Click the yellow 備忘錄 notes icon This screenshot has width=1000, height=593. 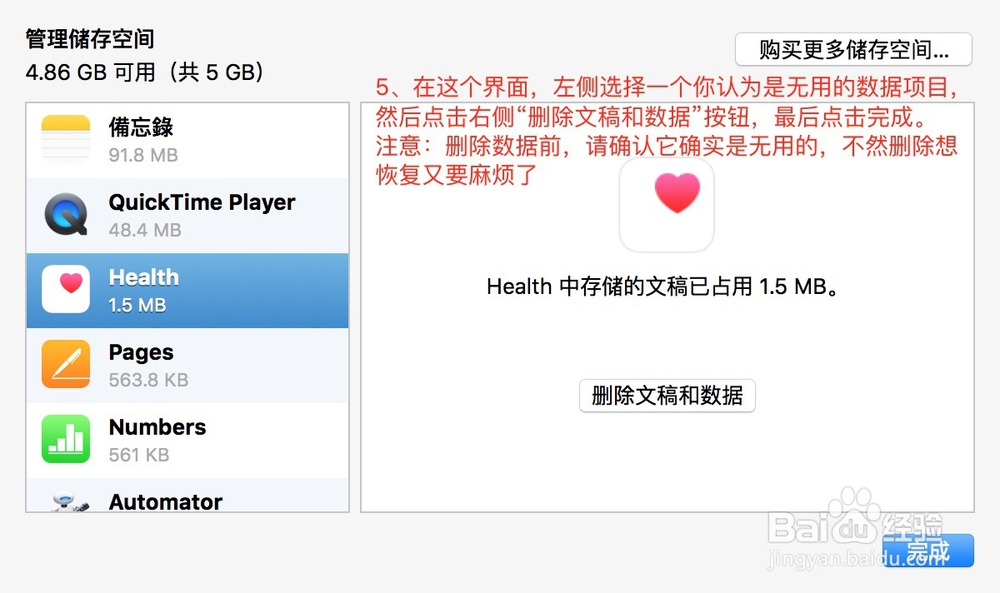tap(66, 139)
